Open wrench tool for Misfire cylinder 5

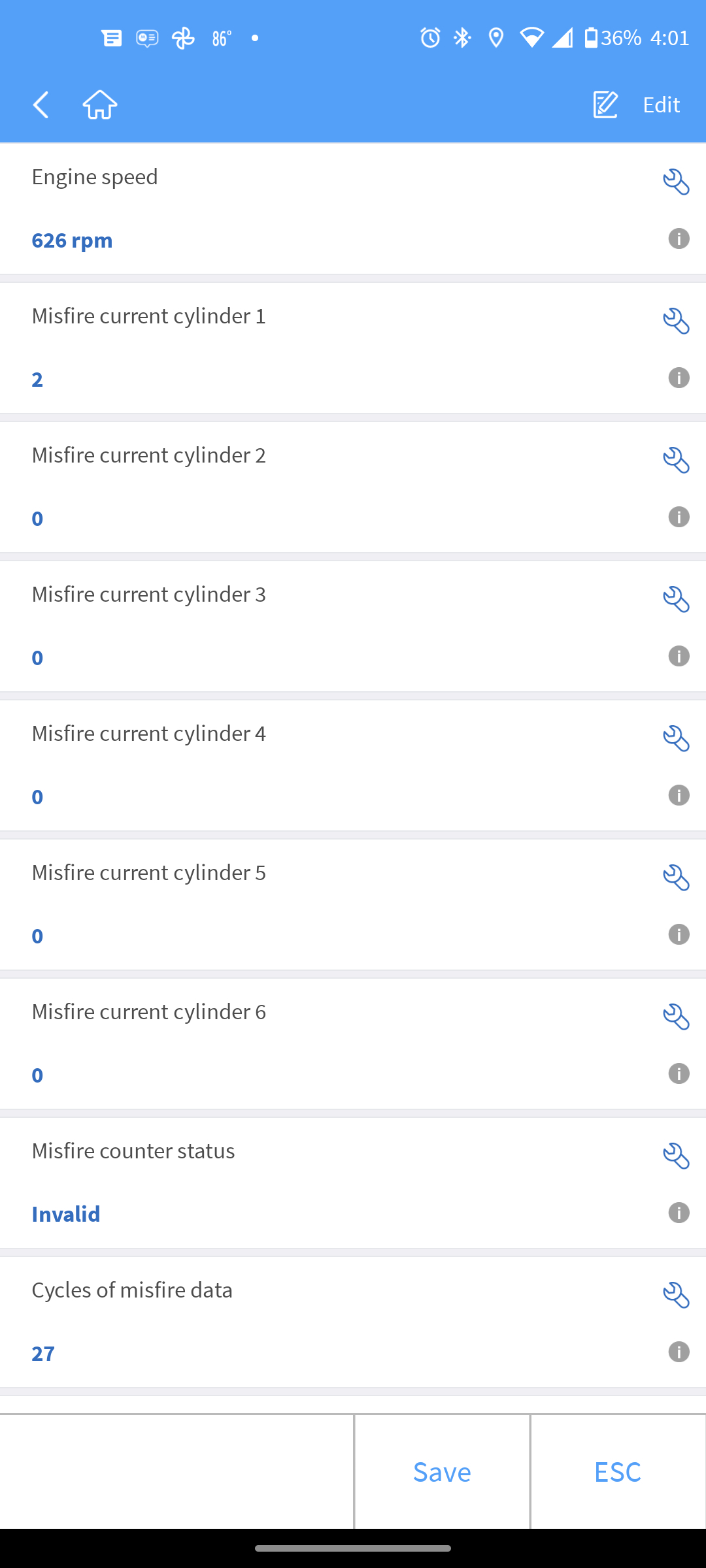tap(676, 878)
